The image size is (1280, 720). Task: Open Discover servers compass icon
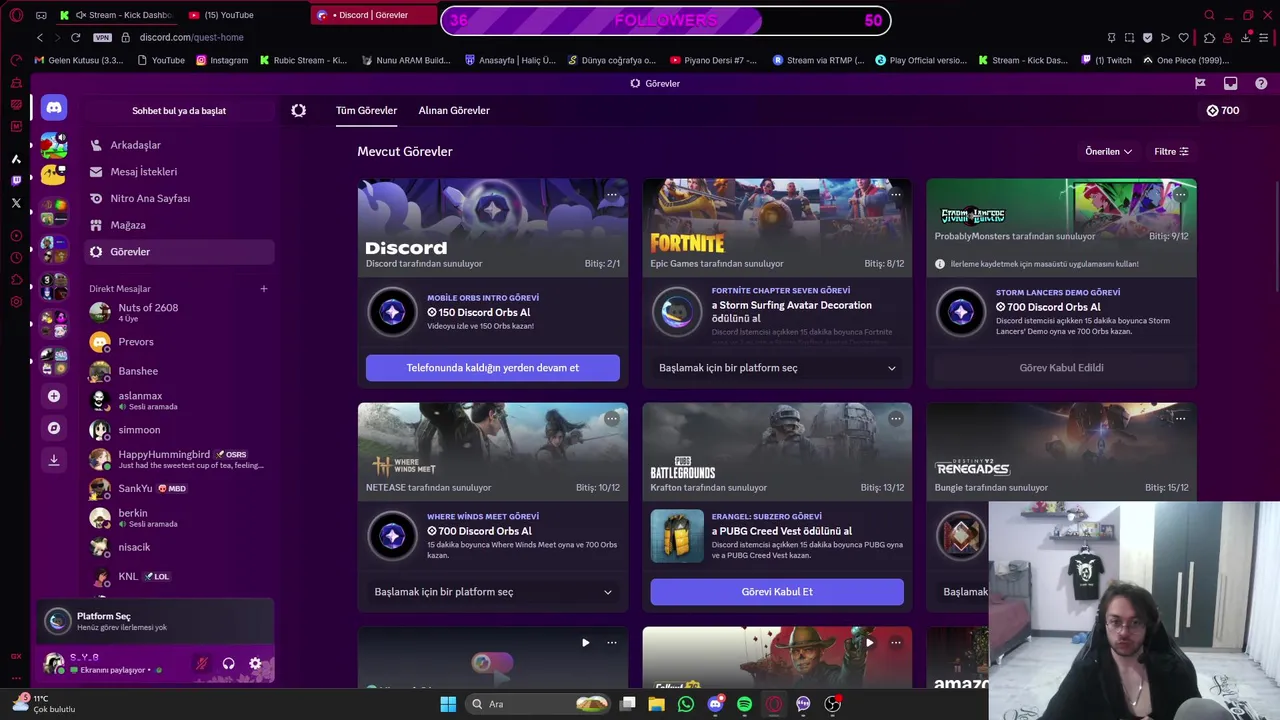tap(54, 428)
